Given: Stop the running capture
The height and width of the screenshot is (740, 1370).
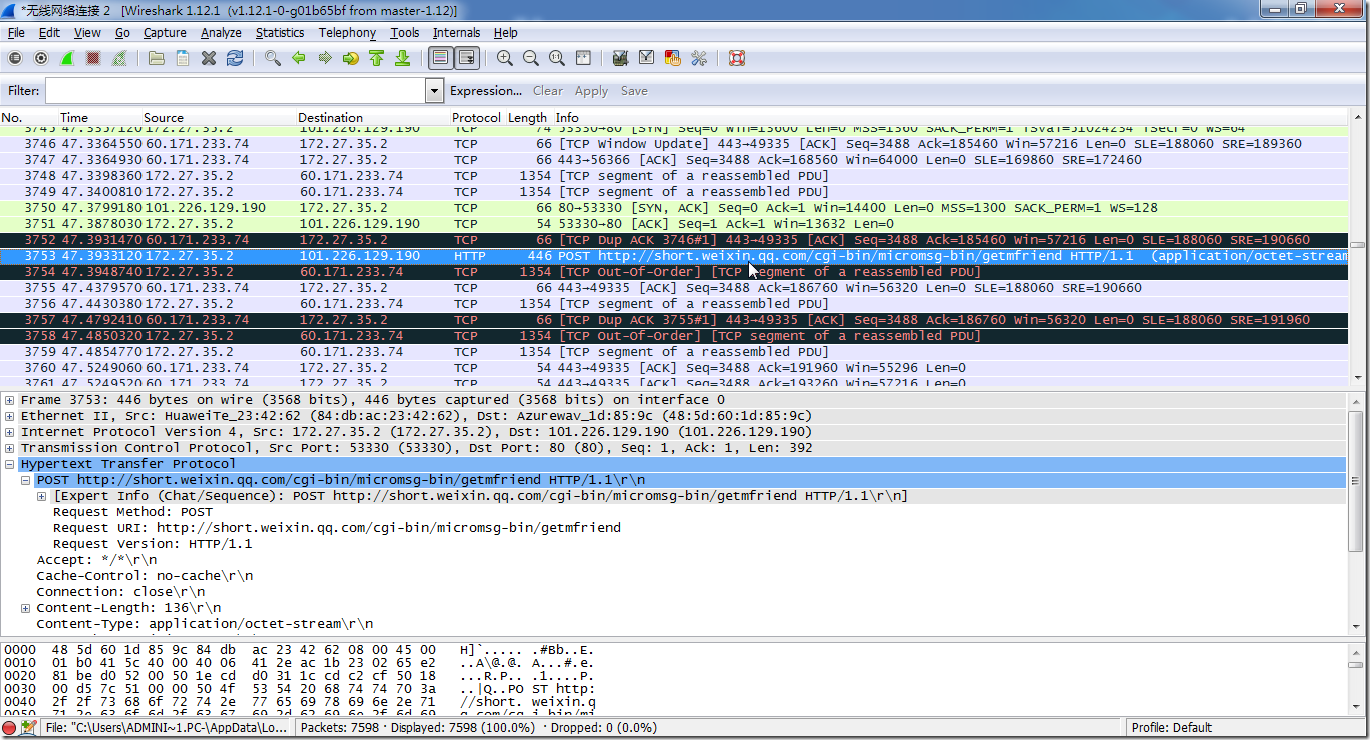Looking at the screenshot, I should click(x=93, y=58).
